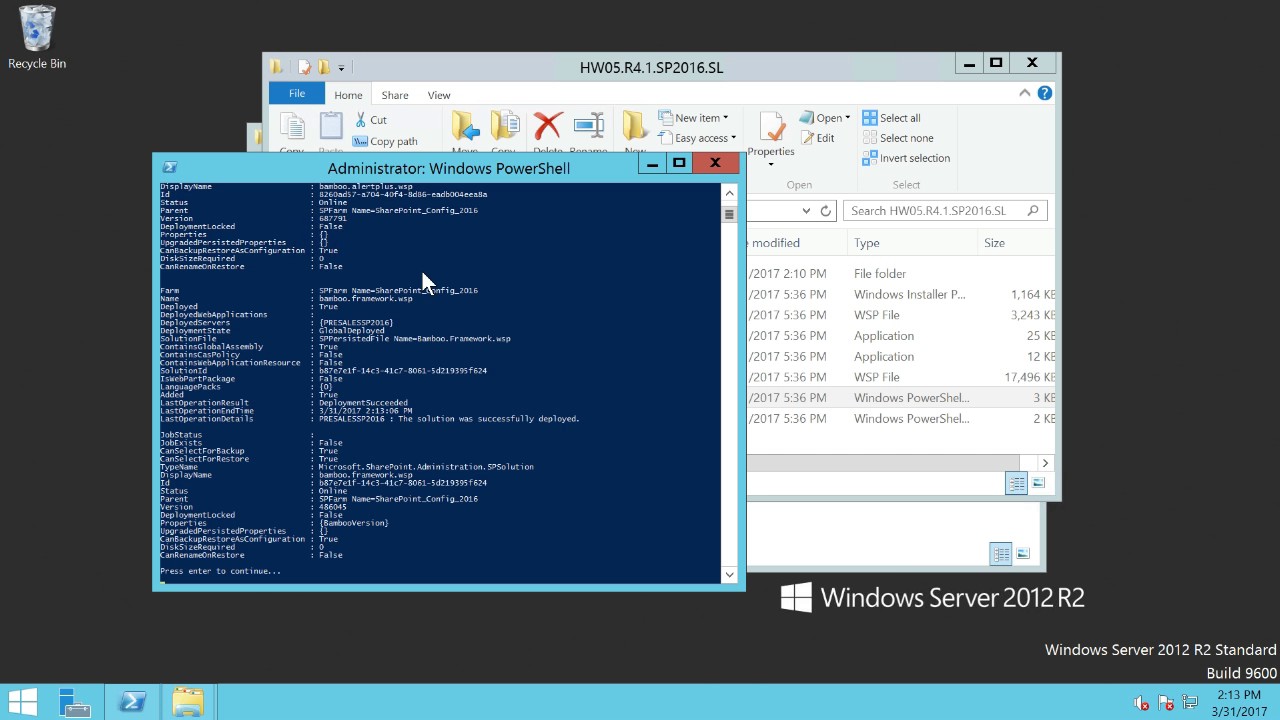The height and width of the screenshot is (720, 1280).
Task: Click the File Explorer taskbar icon
Action: pyautogui.click(x=188, y=702)
